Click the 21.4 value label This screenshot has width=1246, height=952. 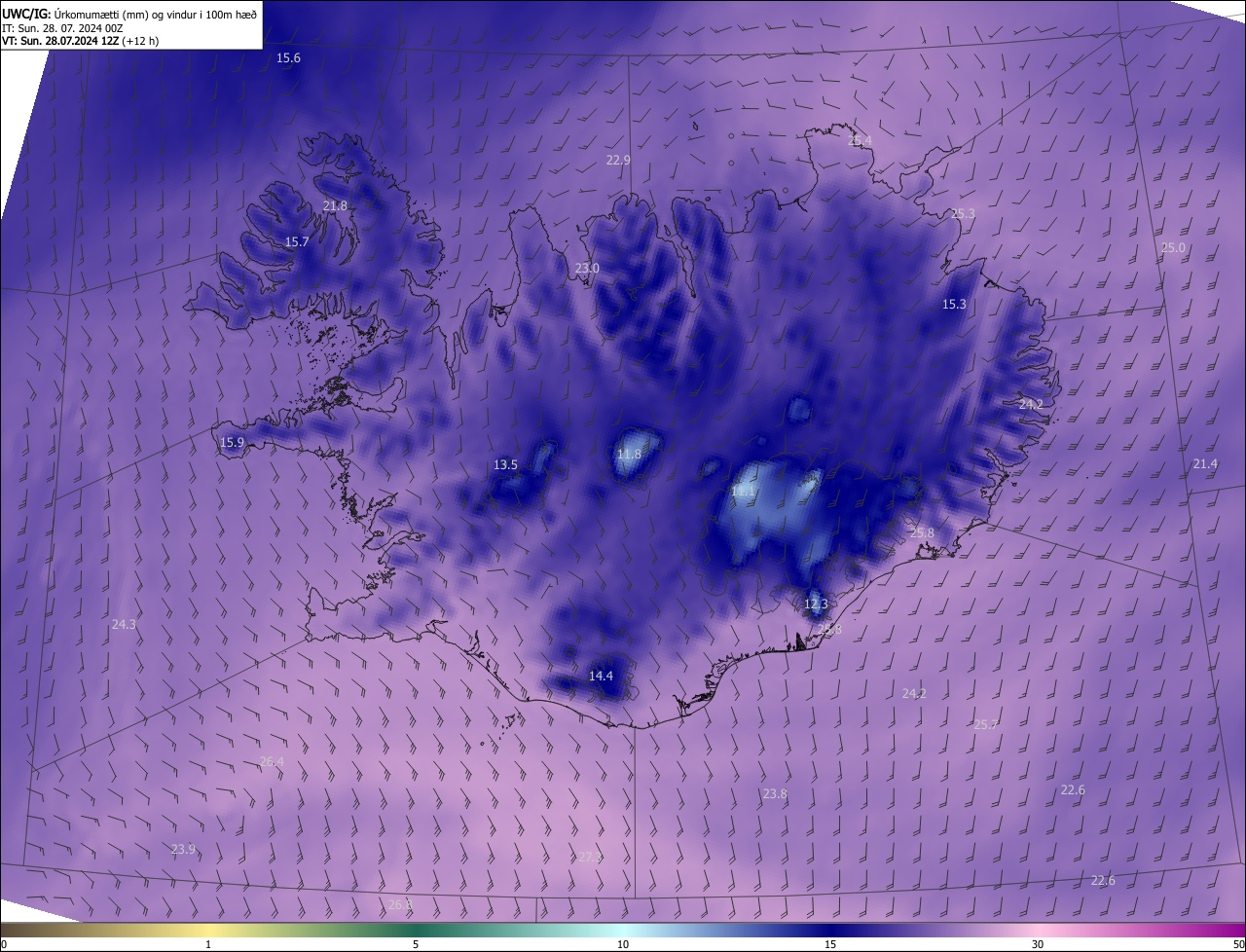1205,464
